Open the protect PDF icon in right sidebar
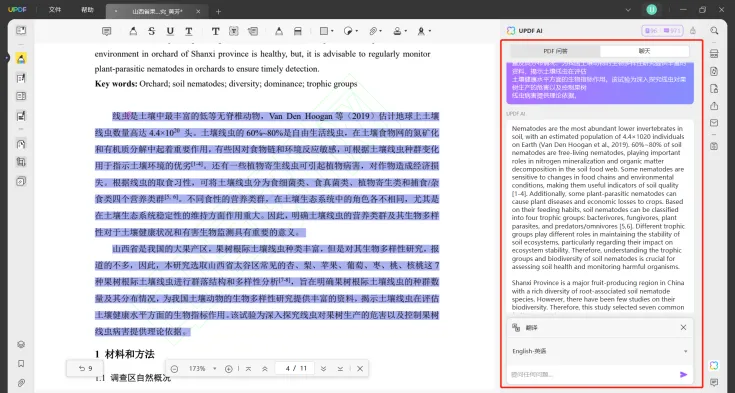The width and height of the screenshot is (735, 393). (x=714, y=89)
